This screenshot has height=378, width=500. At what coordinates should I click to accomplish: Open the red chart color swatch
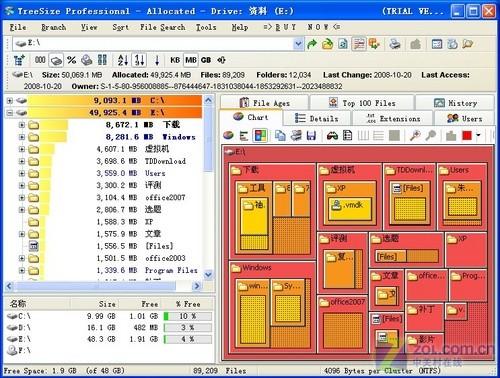coord(467,135)
